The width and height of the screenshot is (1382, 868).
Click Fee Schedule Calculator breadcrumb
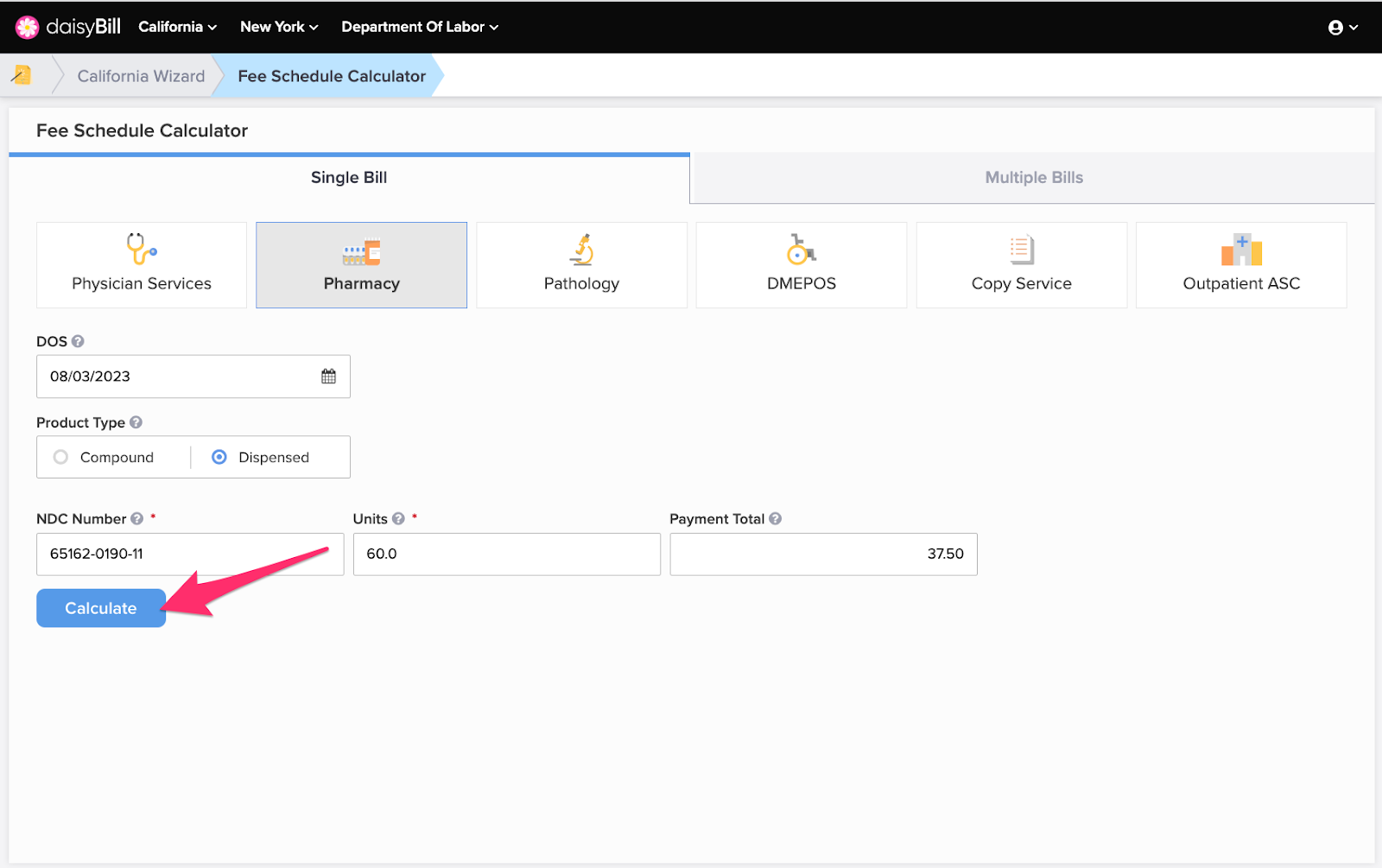pos(332,76)
